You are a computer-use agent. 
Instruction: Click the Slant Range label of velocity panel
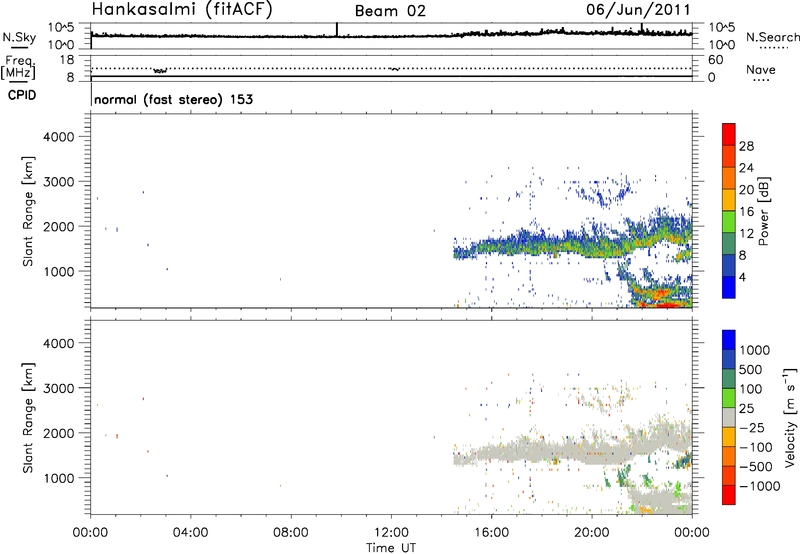pos(28,418)
